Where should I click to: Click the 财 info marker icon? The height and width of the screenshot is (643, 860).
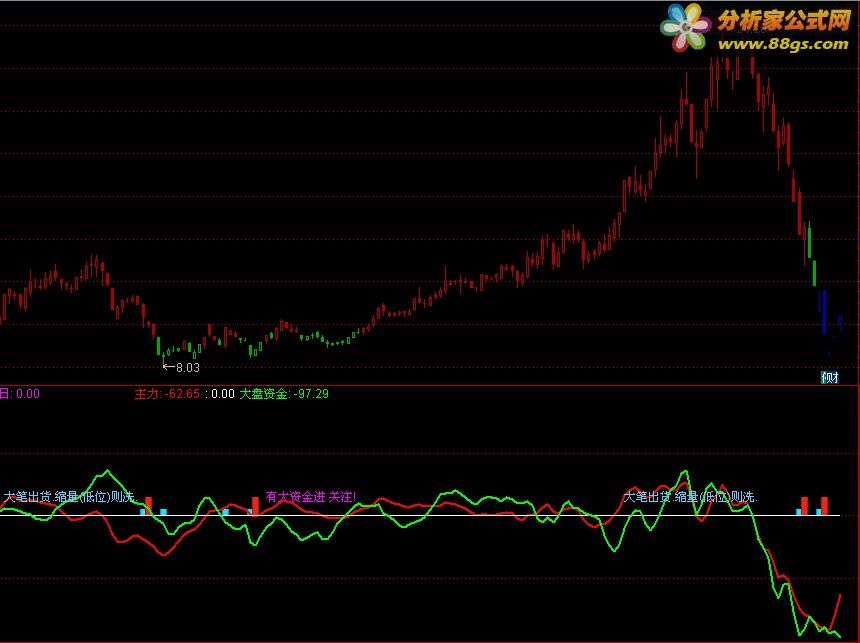[829, 377]
